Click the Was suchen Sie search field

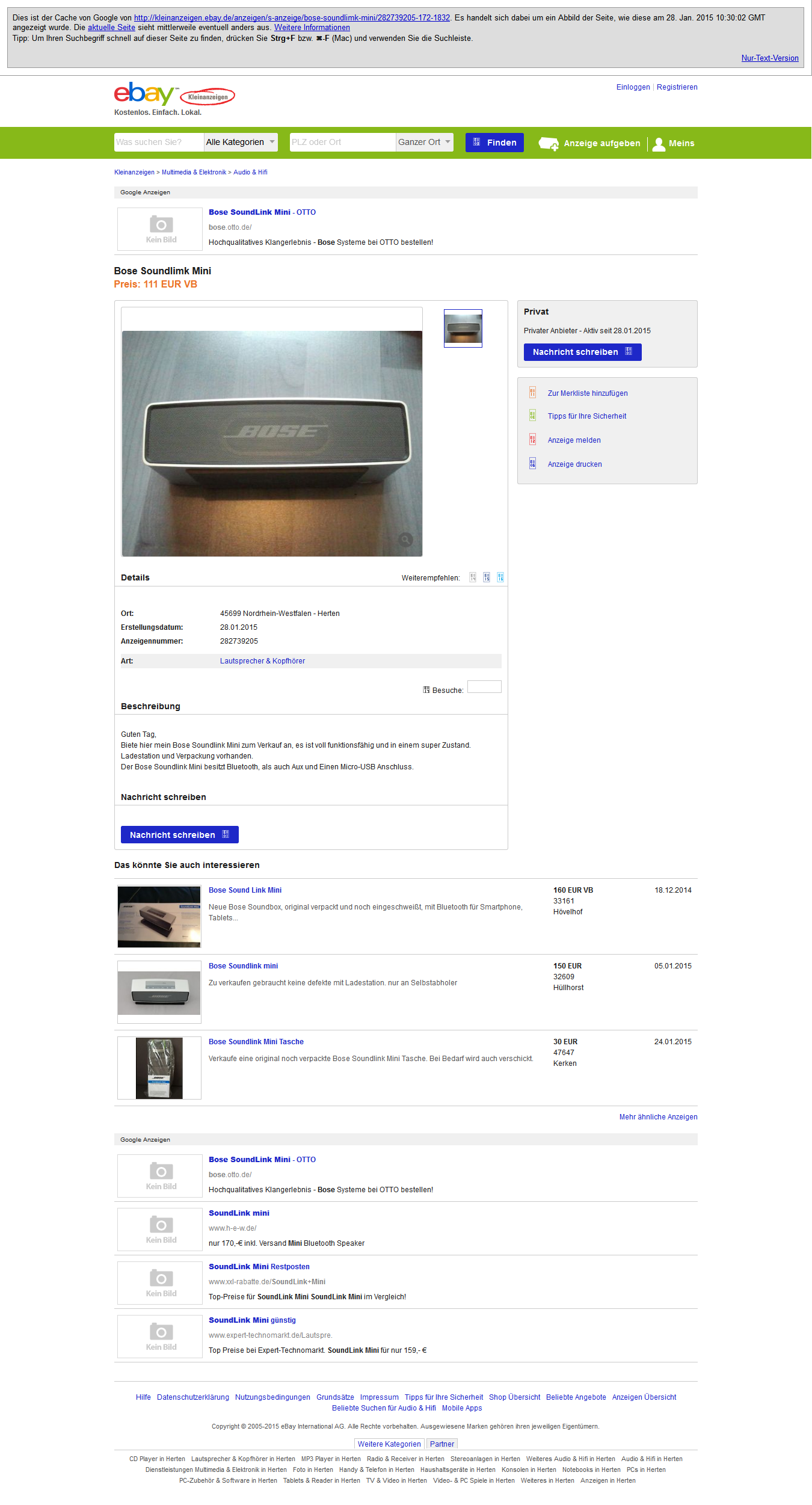coord(159,142)
